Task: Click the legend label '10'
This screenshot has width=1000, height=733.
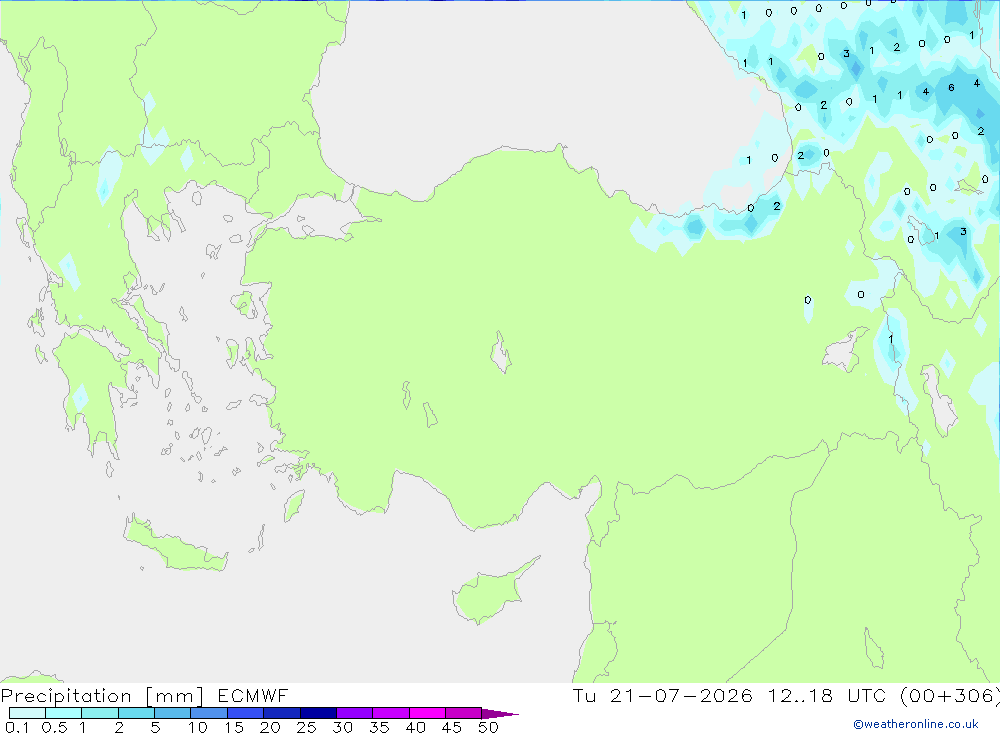Action: click(198, 727)
